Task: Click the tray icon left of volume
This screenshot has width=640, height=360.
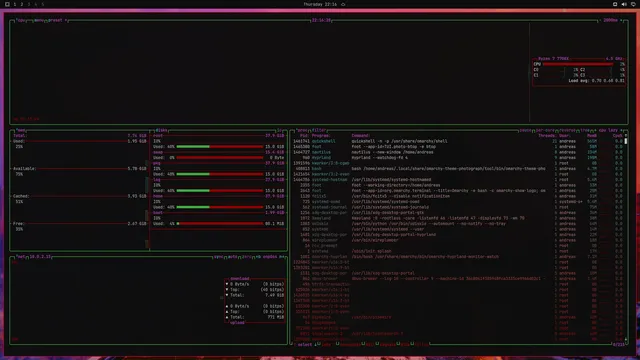Action: [x=615, y=4]
